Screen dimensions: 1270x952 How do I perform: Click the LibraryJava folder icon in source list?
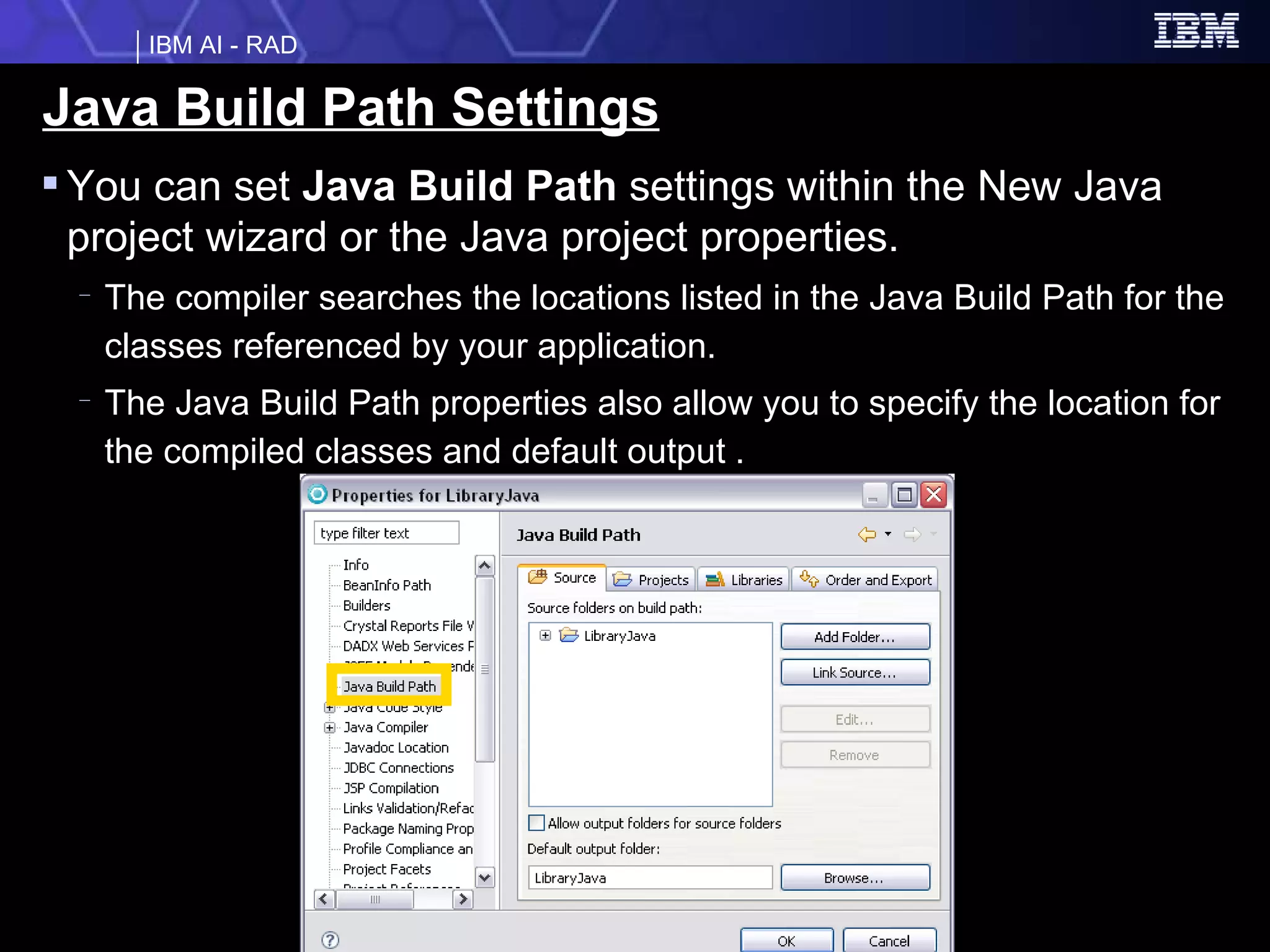(569, 635)
